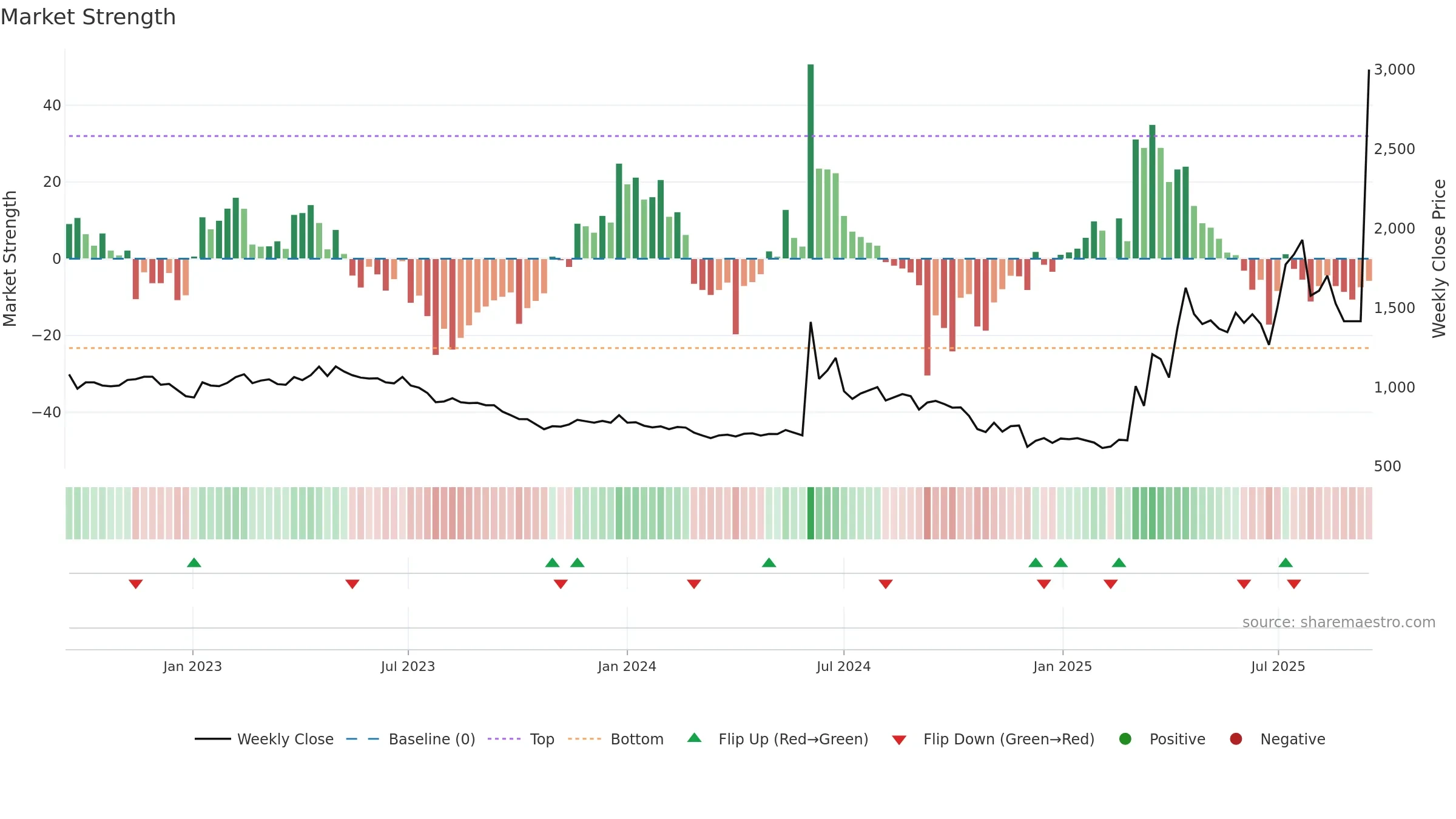Click the flip-down marker just after Jul 2025
Viewport: 1456px width, 819px height.
[x=1294, y=584]
